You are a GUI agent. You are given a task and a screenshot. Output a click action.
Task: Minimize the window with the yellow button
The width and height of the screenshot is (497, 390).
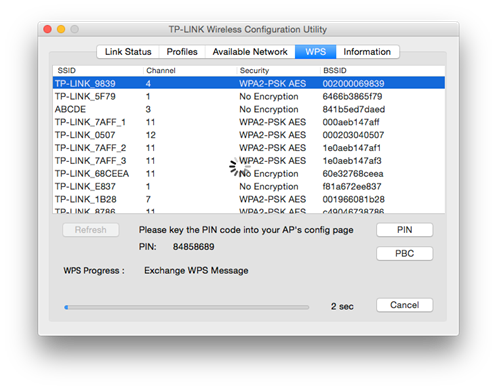61,29
